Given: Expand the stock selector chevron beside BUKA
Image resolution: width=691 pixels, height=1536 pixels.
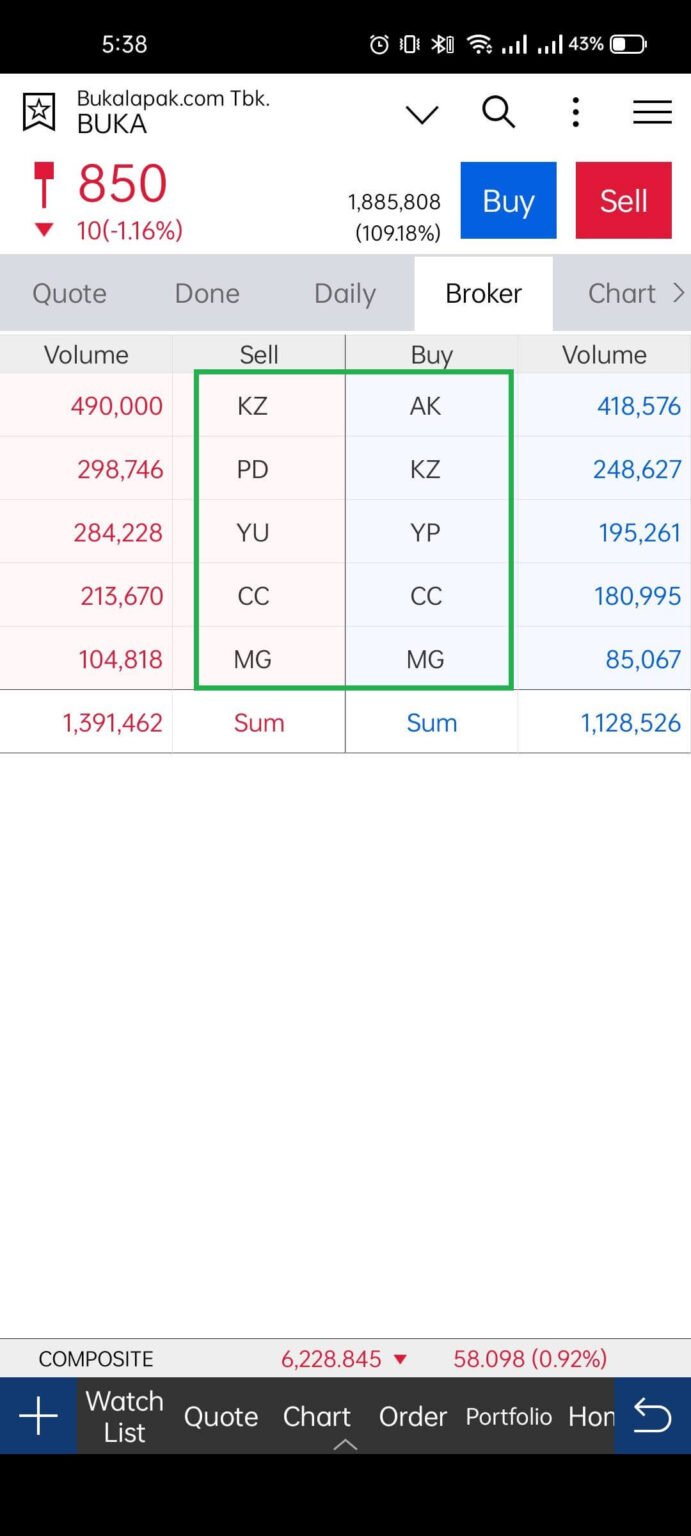Looking at the screenshot, I should pyautogui.click(x=421, y=114).
